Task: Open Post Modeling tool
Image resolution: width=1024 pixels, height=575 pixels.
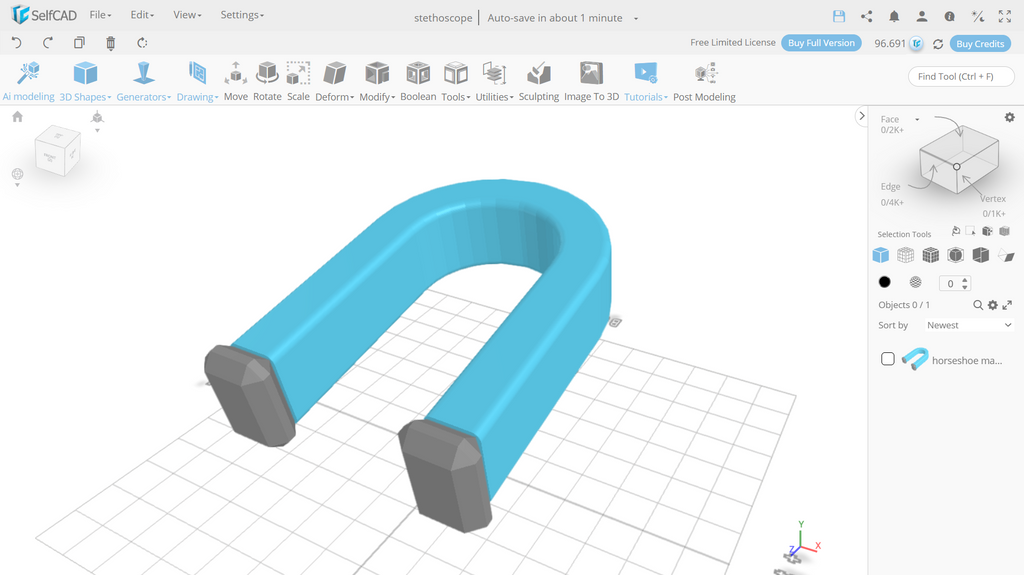Action: 704,82
